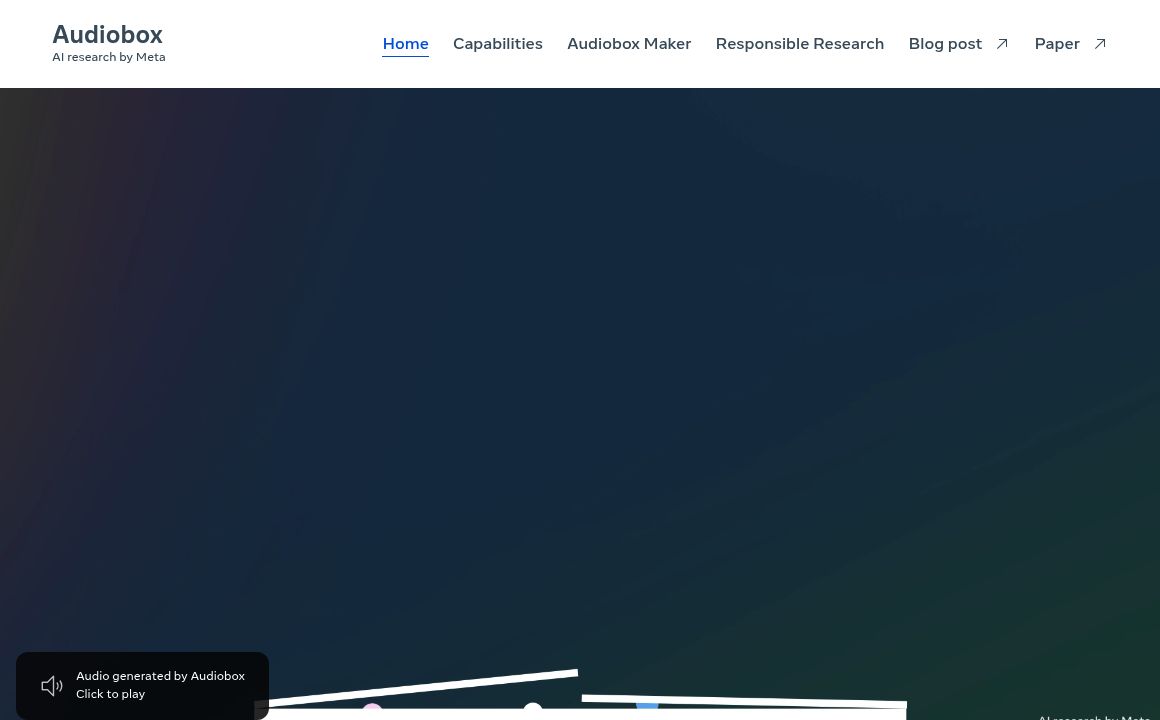
Task: Select the Home navigation item
Action: [x=405, y=44]
